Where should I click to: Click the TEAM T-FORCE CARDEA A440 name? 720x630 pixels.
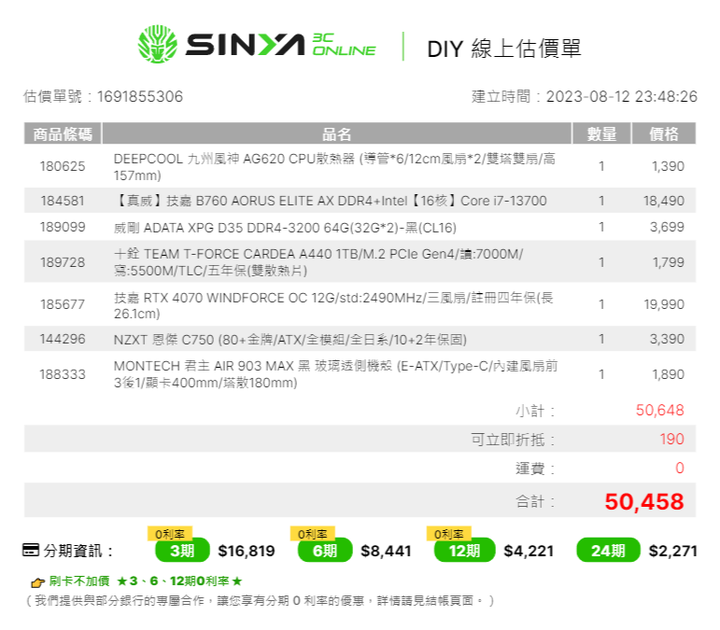click(x=318, y=262)
